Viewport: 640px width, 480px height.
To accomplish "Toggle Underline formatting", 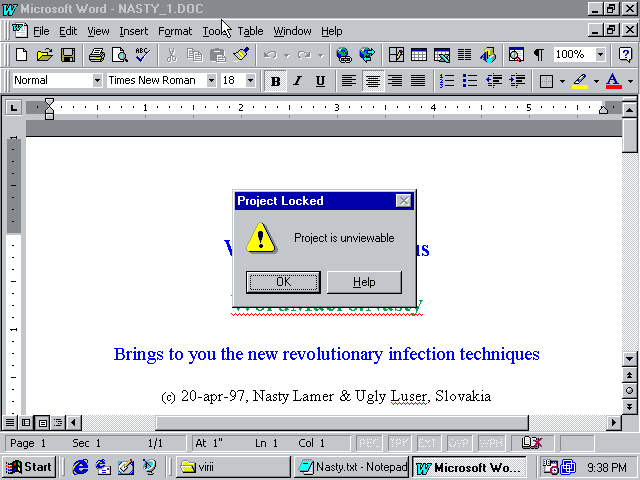I will [x=320, y=81].
